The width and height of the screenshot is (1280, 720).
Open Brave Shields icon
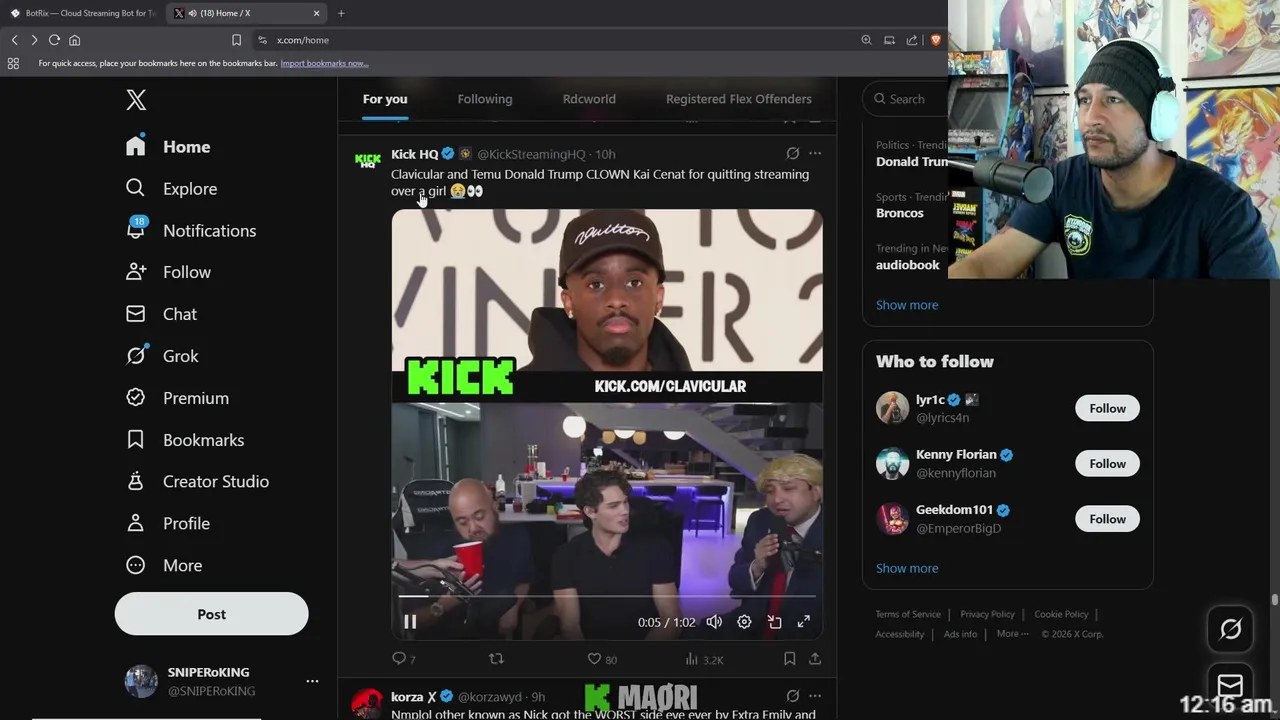pos(936,40)
